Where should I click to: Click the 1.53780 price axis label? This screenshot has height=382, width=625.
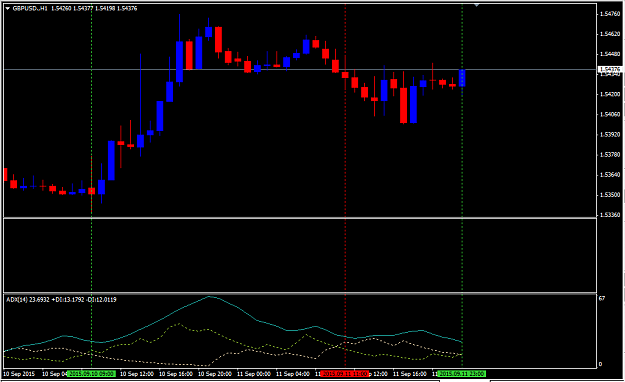(x=610, y=155)
